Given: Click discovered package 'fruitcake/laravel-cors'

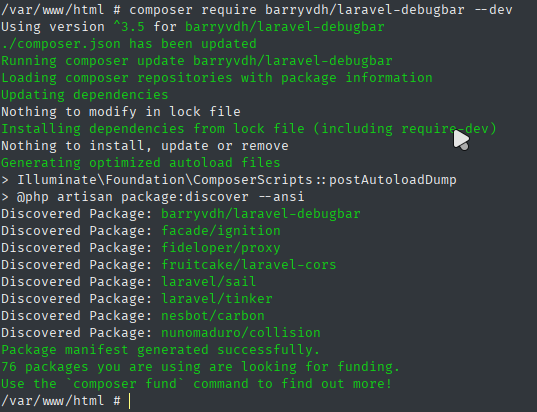Looking at the screenshot, I should [x=249, y=265].
